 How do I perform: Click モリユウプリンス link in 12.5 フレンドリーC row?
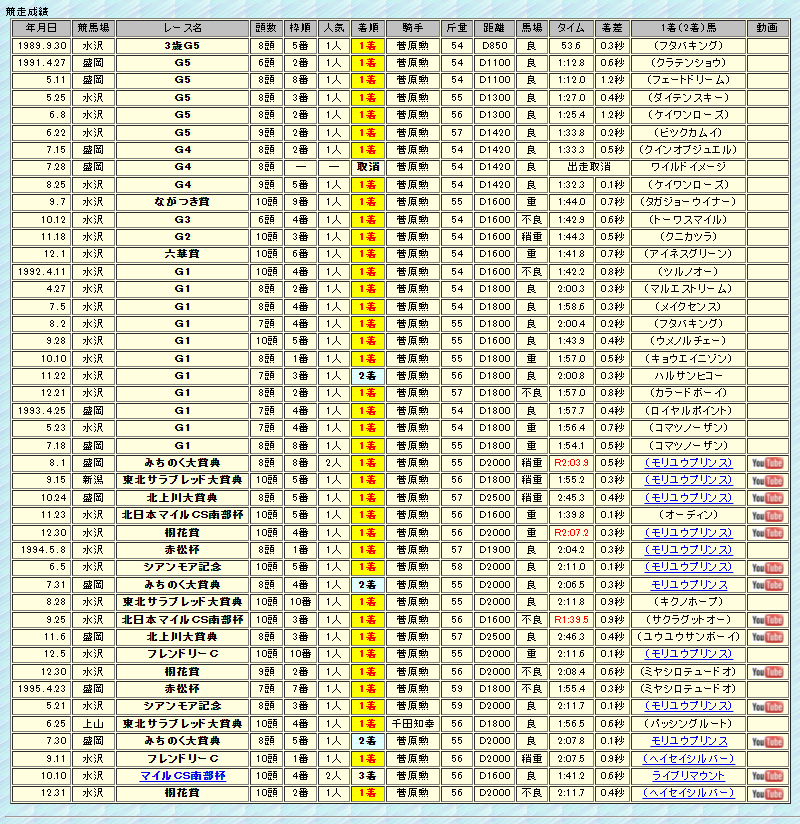pos(689,654)
